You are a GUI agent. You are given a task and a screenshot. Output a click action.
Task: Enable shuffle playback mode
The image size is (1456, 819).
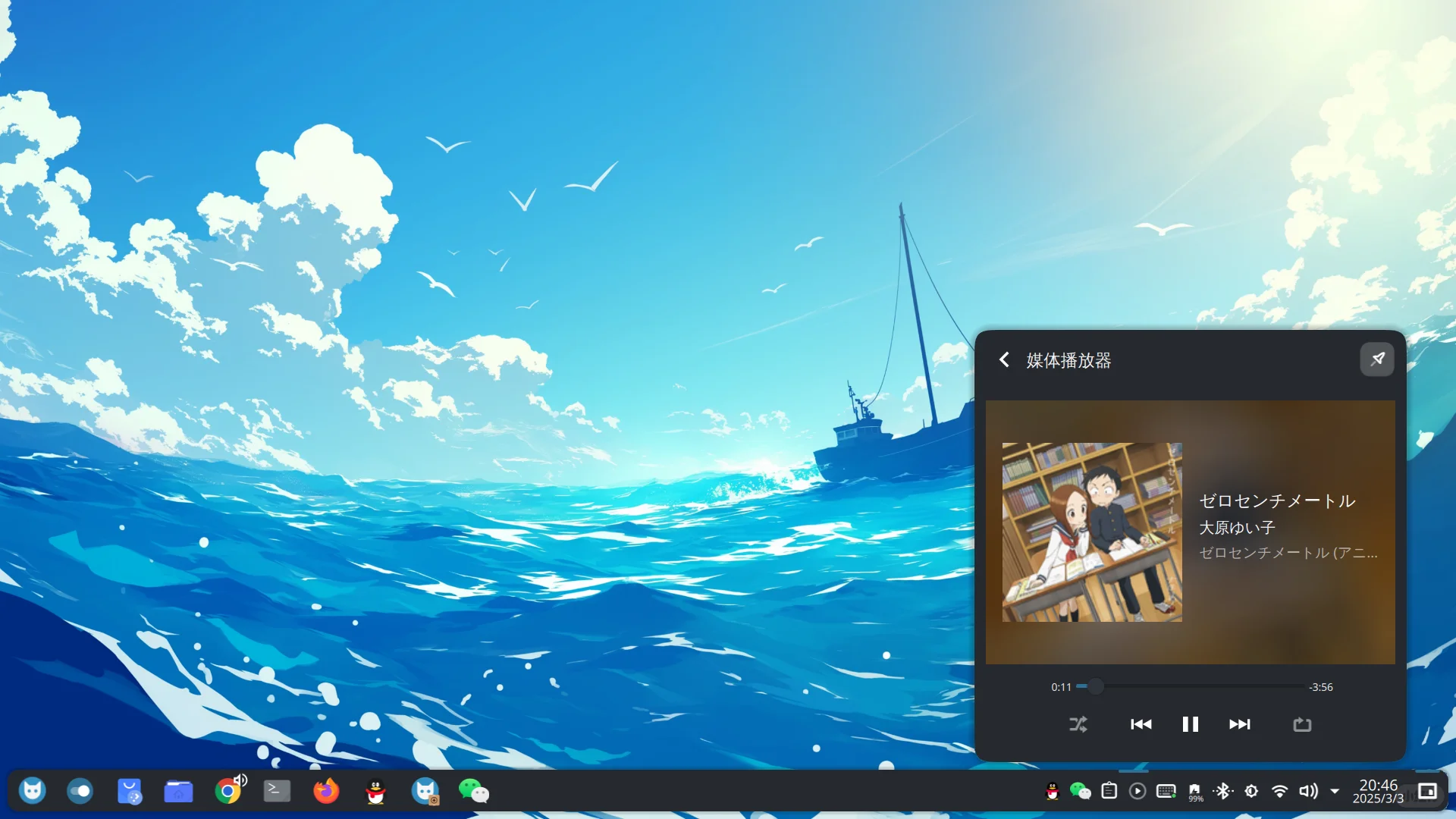pyautogui.click(x=1078, y=724)
